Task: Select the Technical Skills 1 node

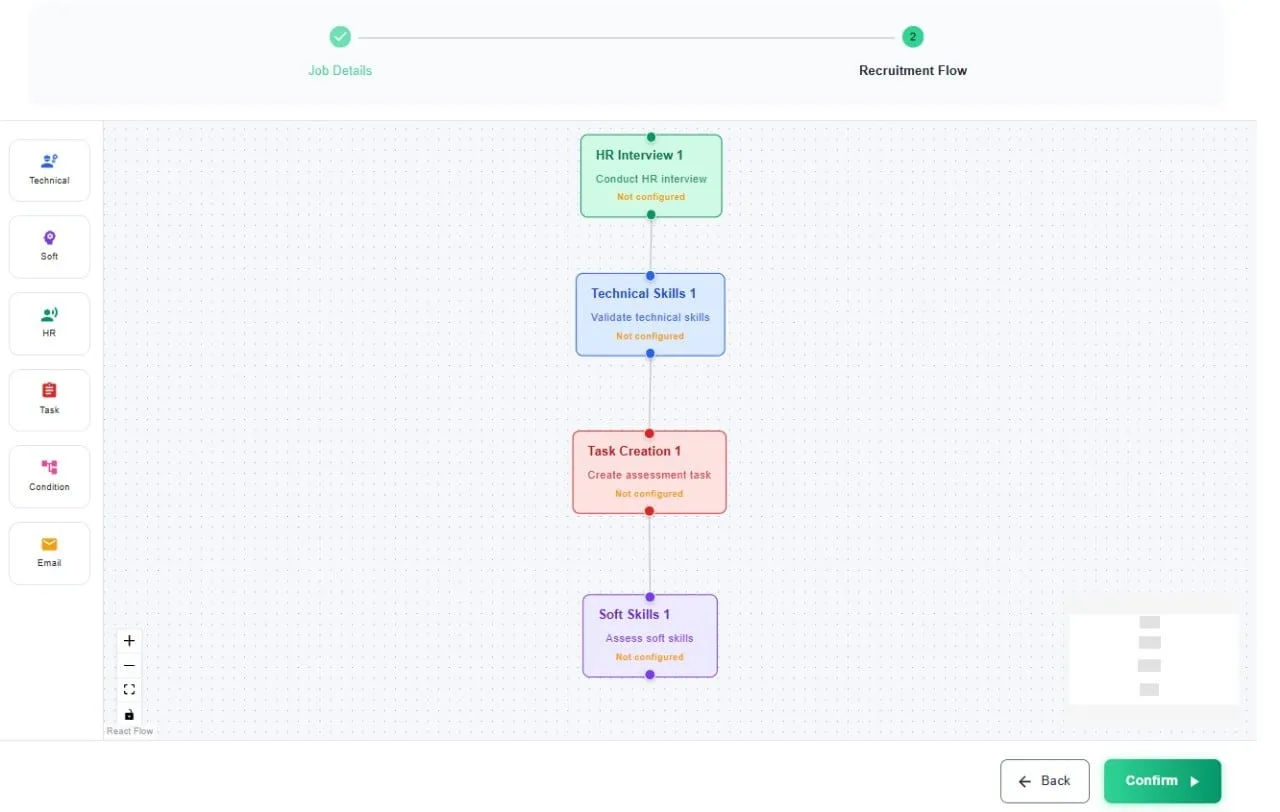Action: [650, 315]
